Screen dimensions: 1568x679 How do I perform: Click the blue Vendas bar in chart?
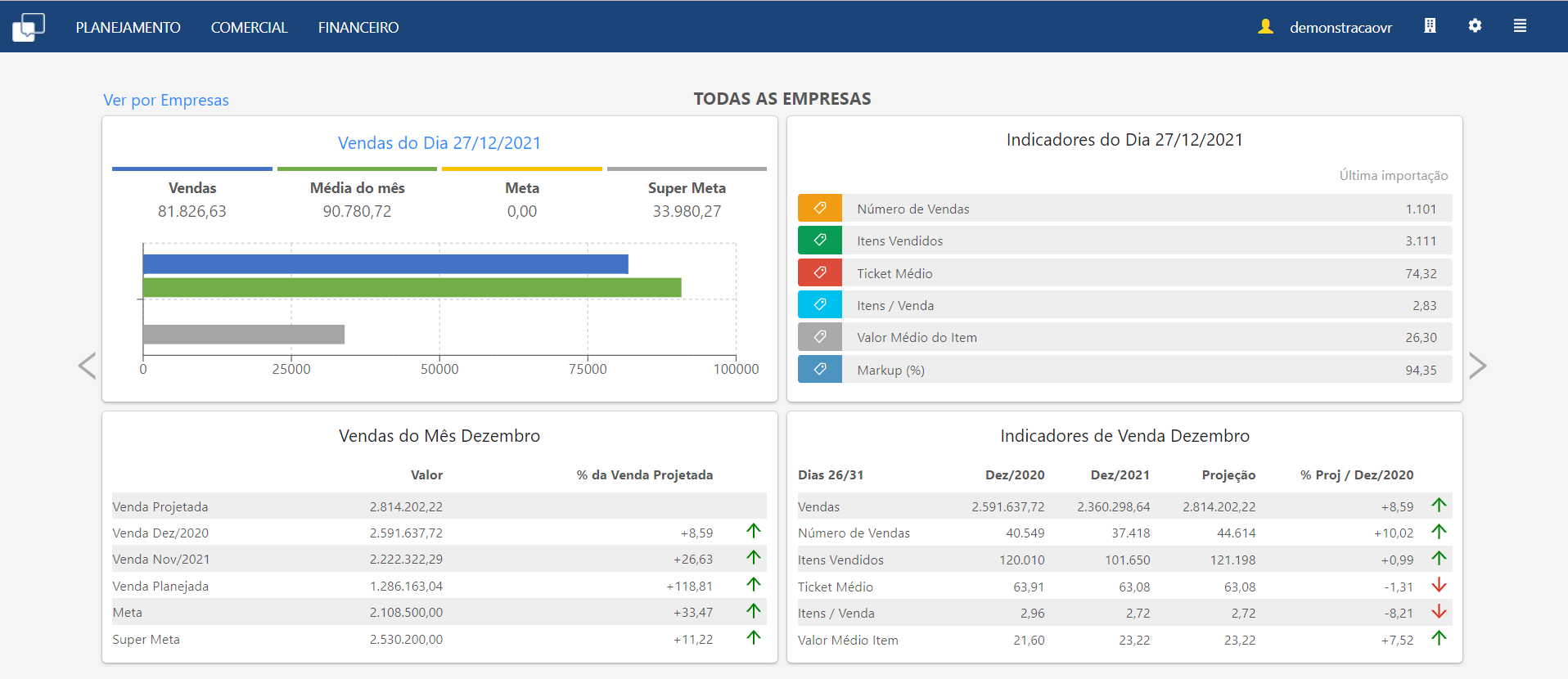(385, 264)
